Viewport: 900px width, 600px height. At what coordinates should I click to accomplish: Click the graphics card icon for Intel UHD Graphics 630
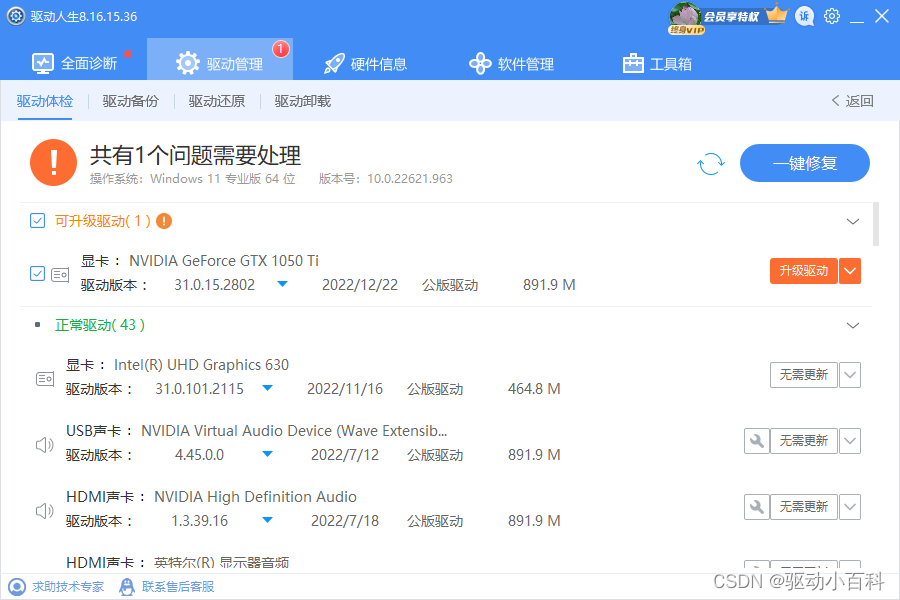45,378
